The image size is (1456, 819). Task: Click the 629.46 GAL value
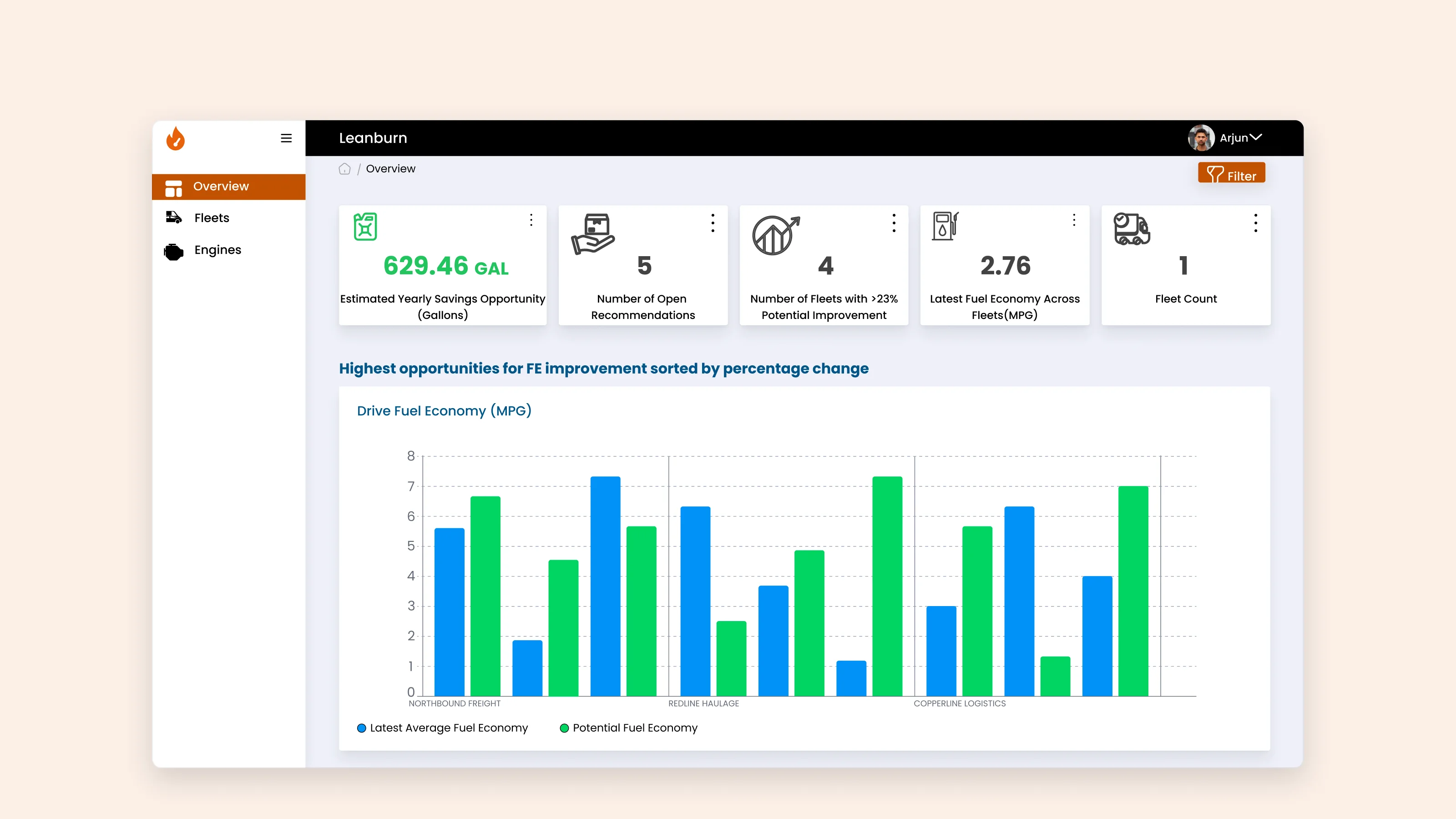445,266
